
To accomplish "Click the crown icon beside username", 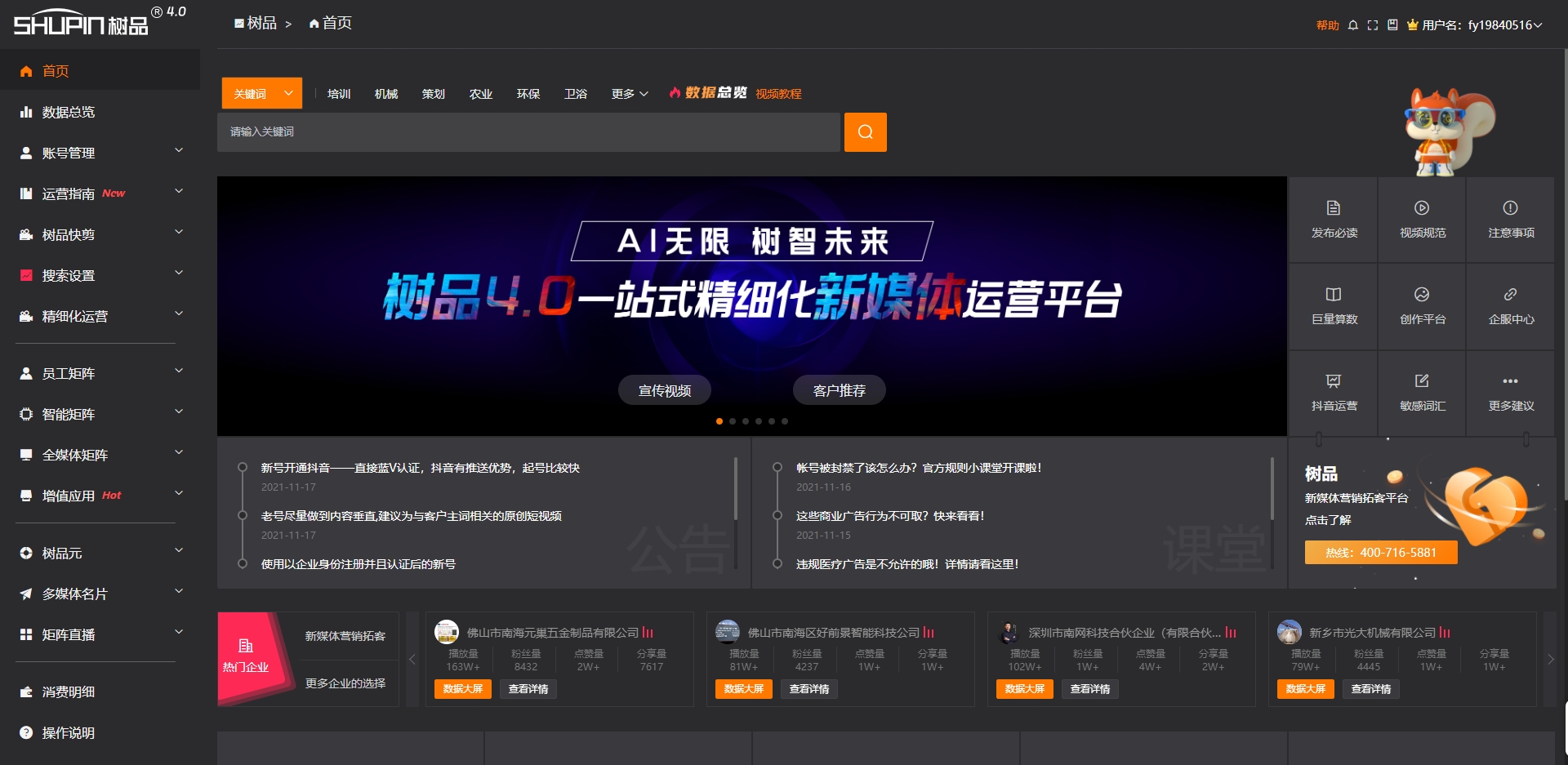I will [x=1412, y=25].
